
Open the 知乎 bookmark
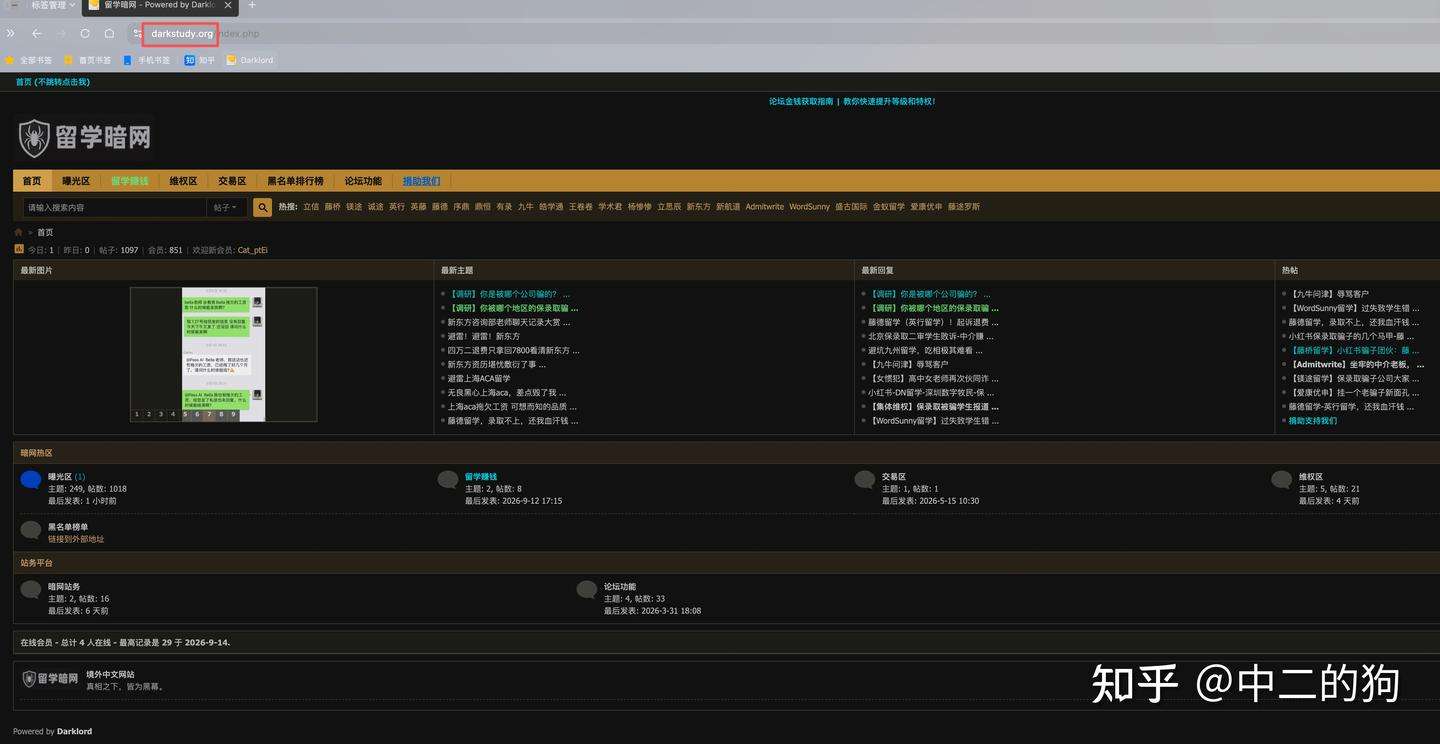[199, 60]
